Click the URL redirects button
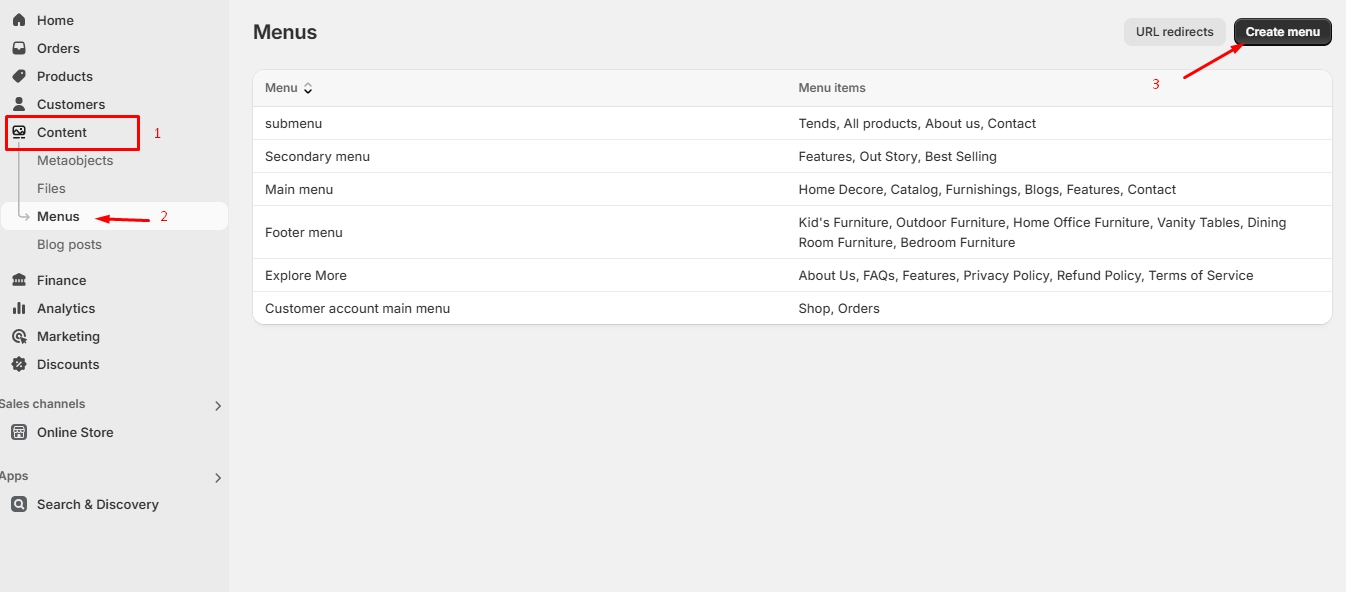Viewport: 1346px width, 592px height. click(x=1174, y=32)
